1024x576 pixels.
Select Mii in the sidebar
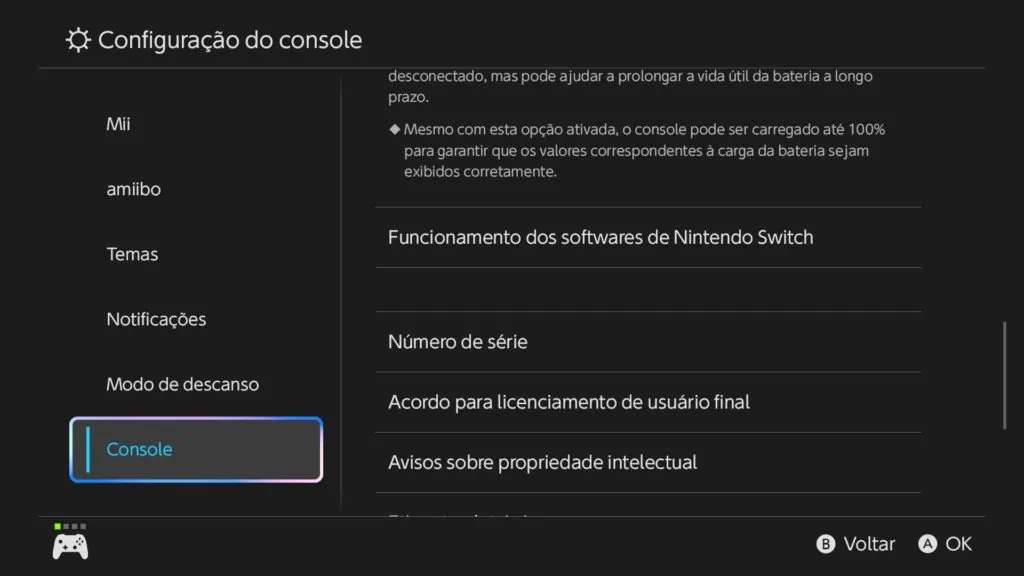(118, 124)
